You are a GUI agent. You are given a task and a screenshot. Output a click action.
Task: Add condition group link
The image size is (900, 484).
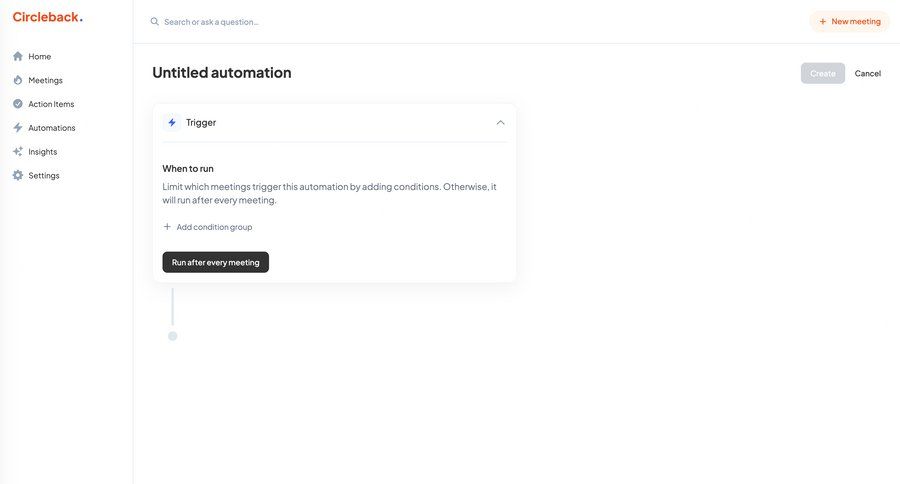click(x=214, y=227)
